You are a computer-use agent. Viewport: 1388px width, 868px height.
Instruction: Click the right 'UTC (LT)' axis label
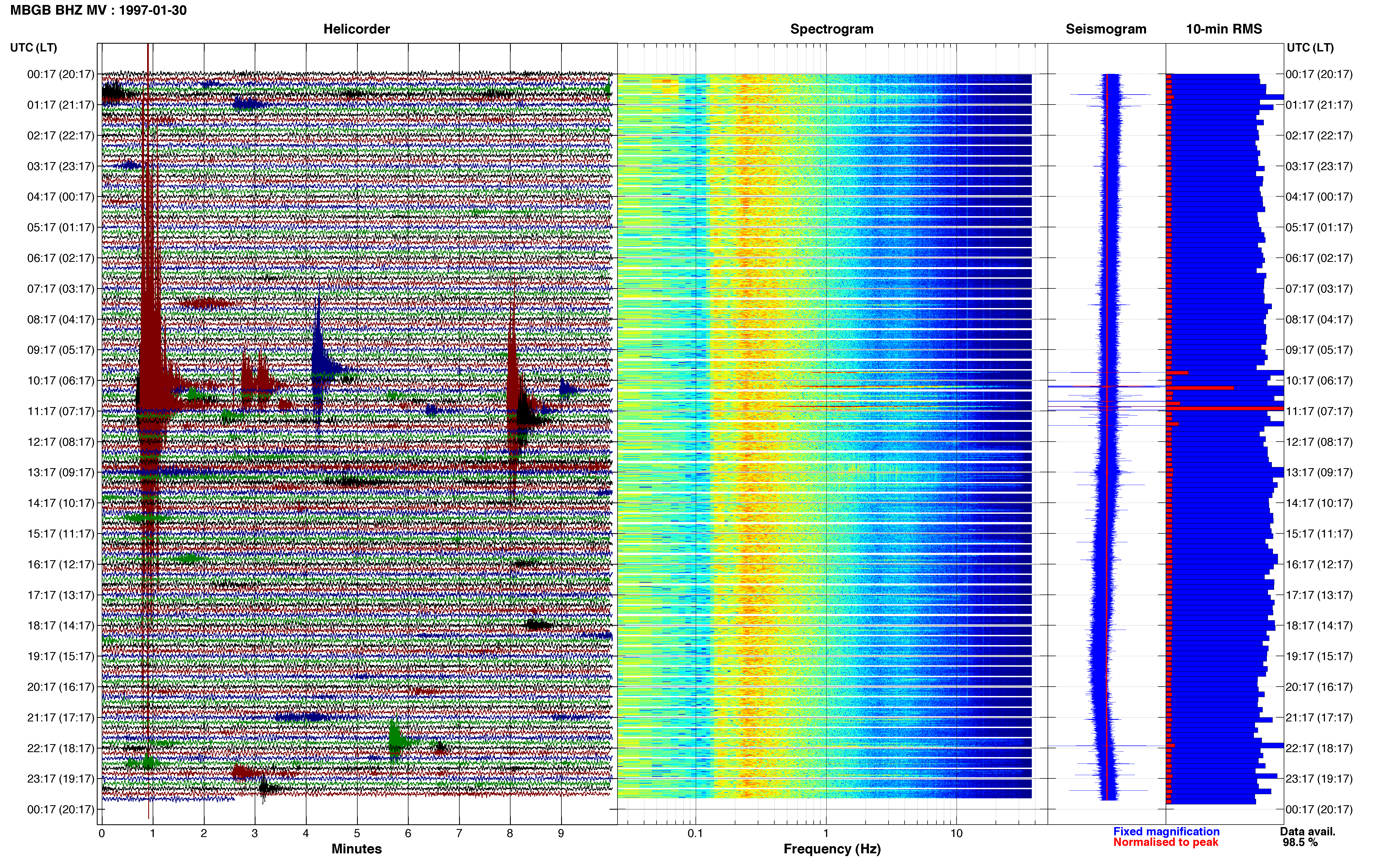[x=1310, y=47]
